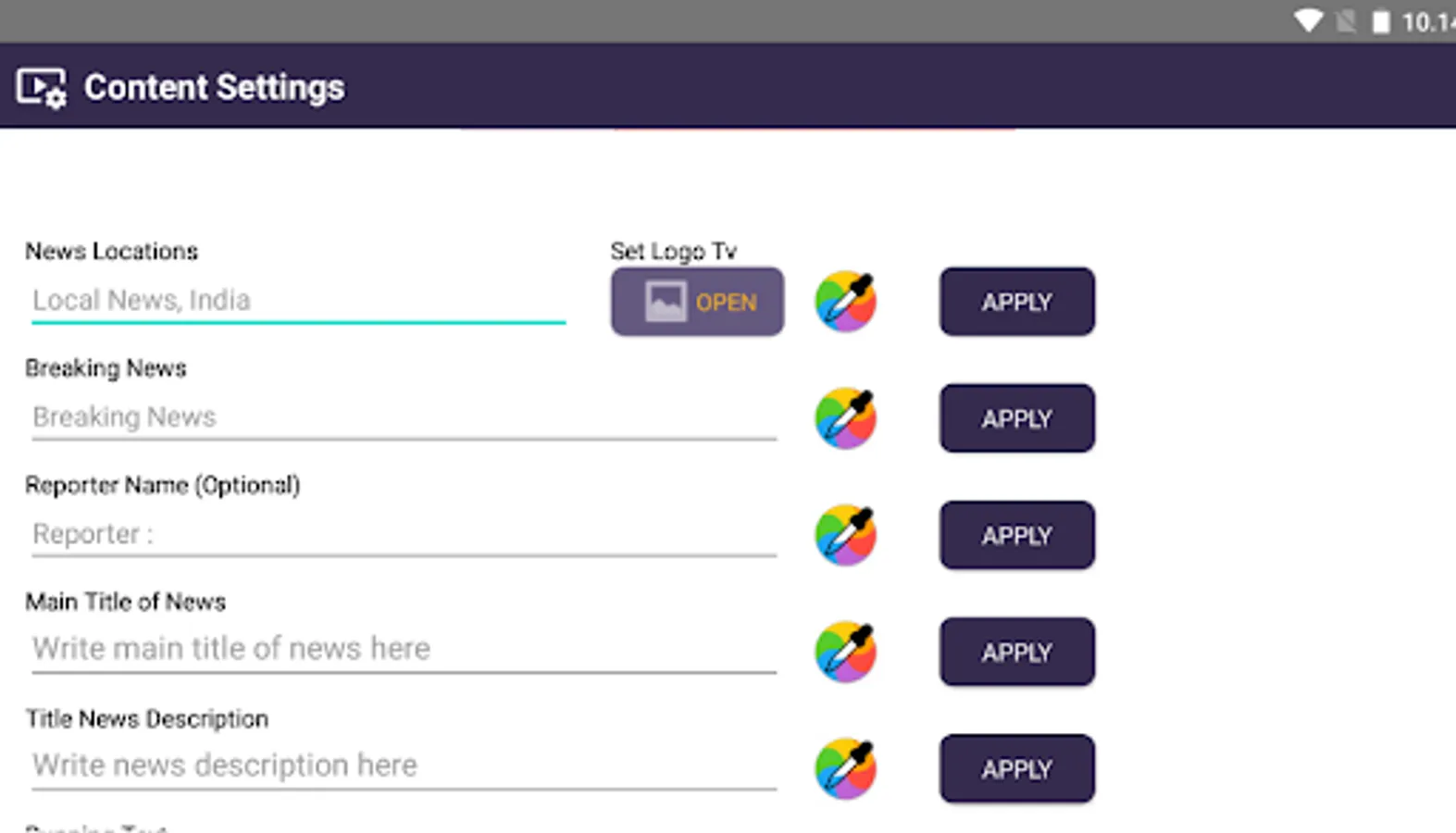This screenshot has width=1456, height=833.
Task: Apply the Title News Description
Action: click(1016, 768)
